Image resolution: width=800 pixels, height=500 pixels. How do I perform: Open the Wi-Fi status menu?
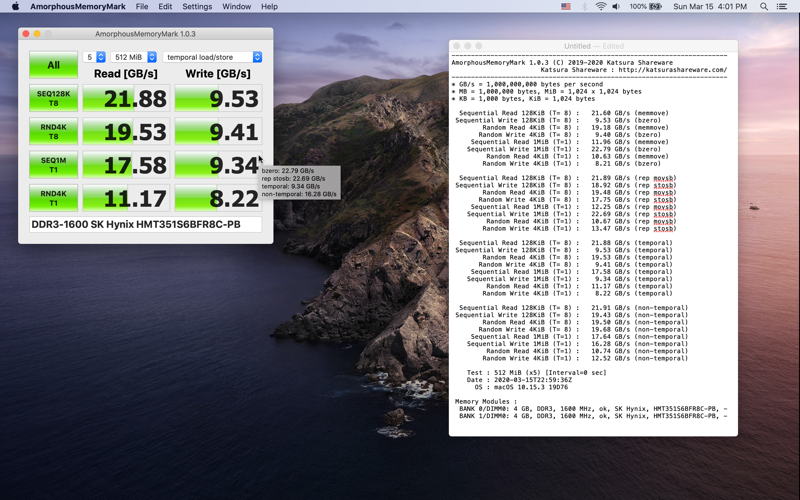pos(600,7)
